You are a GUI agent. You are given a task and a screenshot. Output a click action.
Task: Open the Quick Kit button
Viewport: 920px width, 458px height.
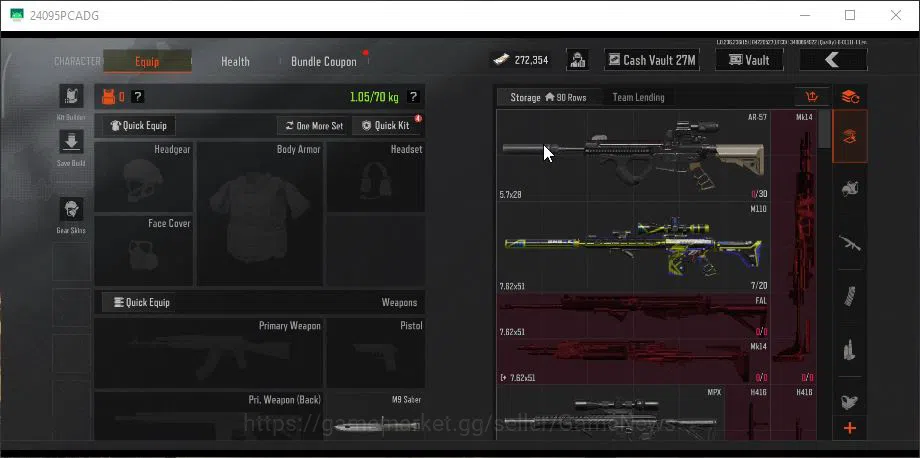(x=386, y=125)
